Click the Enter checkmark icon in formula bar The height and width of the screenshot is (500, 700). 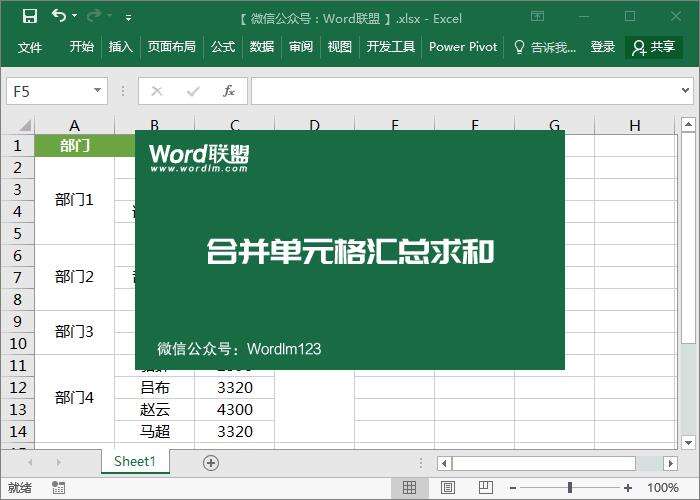[x=193, y=92]
